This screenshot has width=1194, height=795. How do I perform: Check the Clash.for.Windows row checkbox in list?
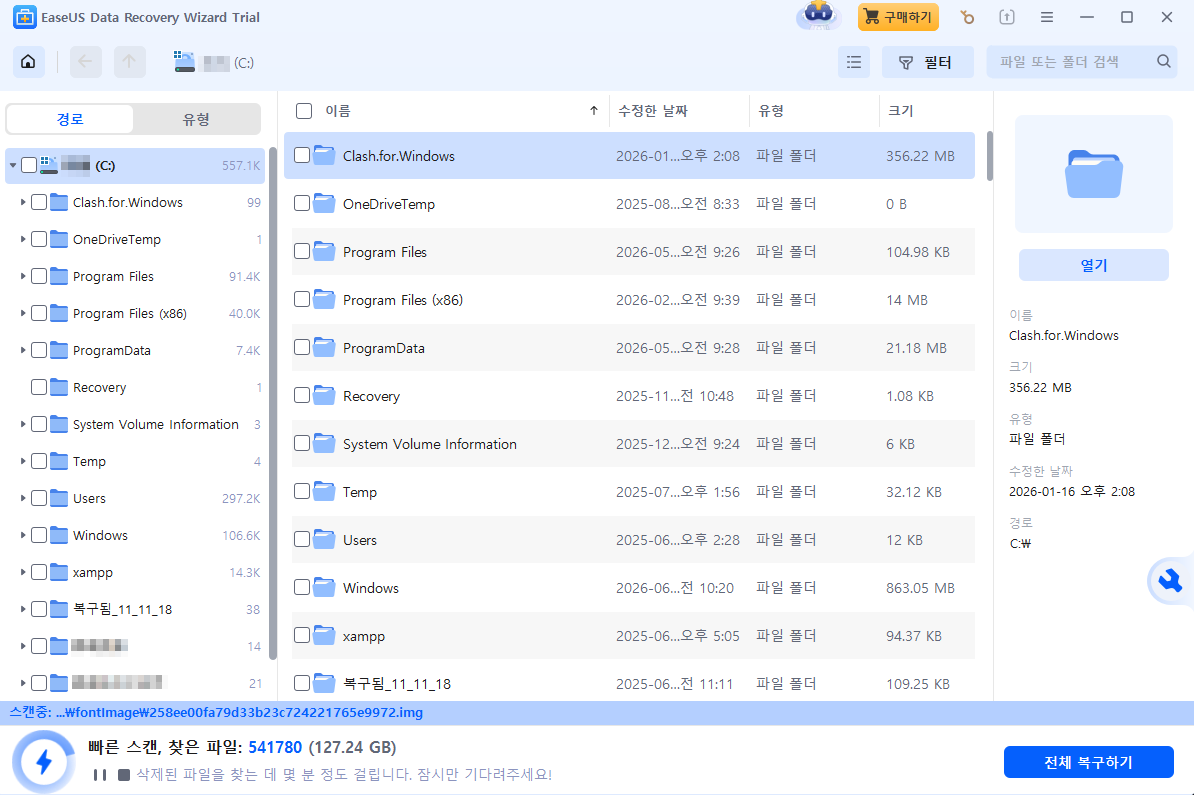point(302,155)
